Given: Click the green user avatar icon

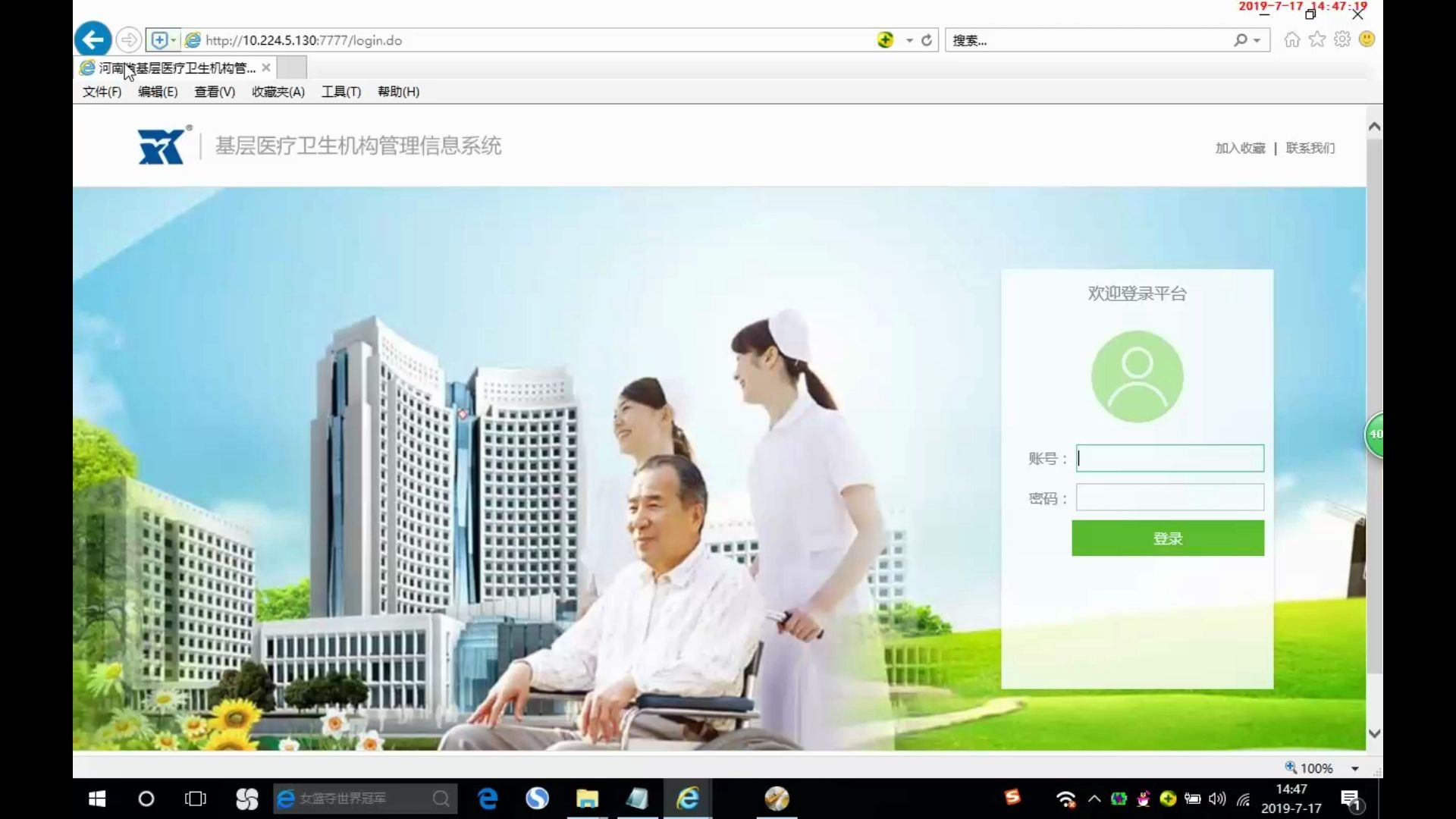Looking at the screenshot, I should click(x=1137, y=376).
